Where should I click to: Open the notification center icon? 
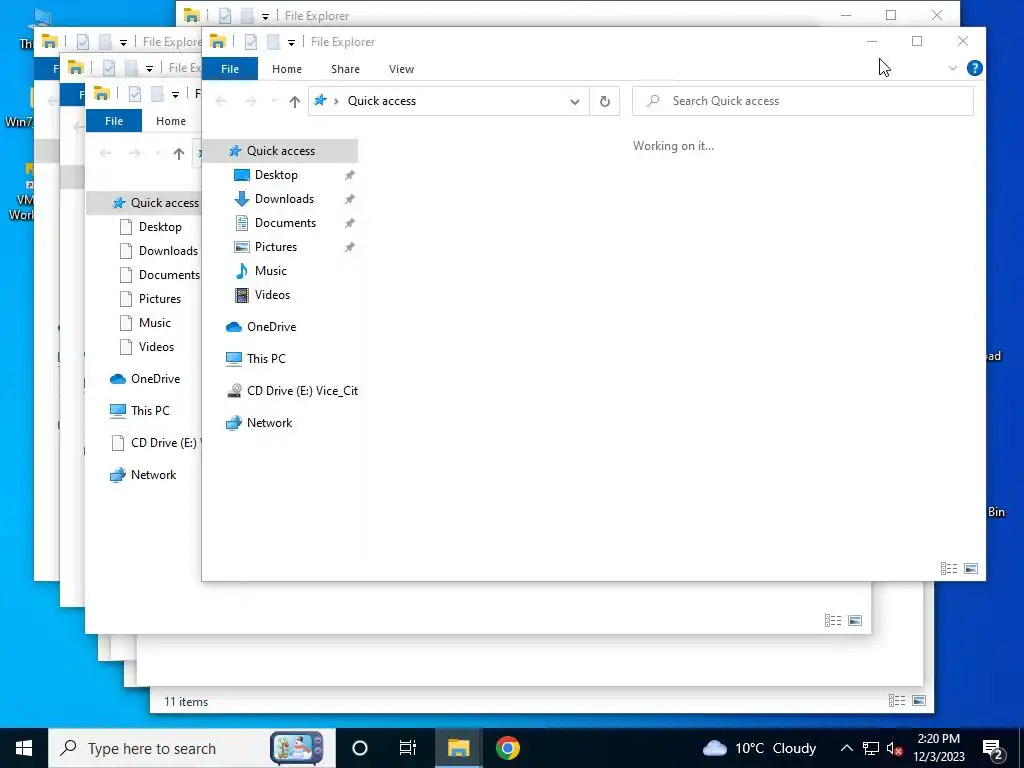coord(993,749)
